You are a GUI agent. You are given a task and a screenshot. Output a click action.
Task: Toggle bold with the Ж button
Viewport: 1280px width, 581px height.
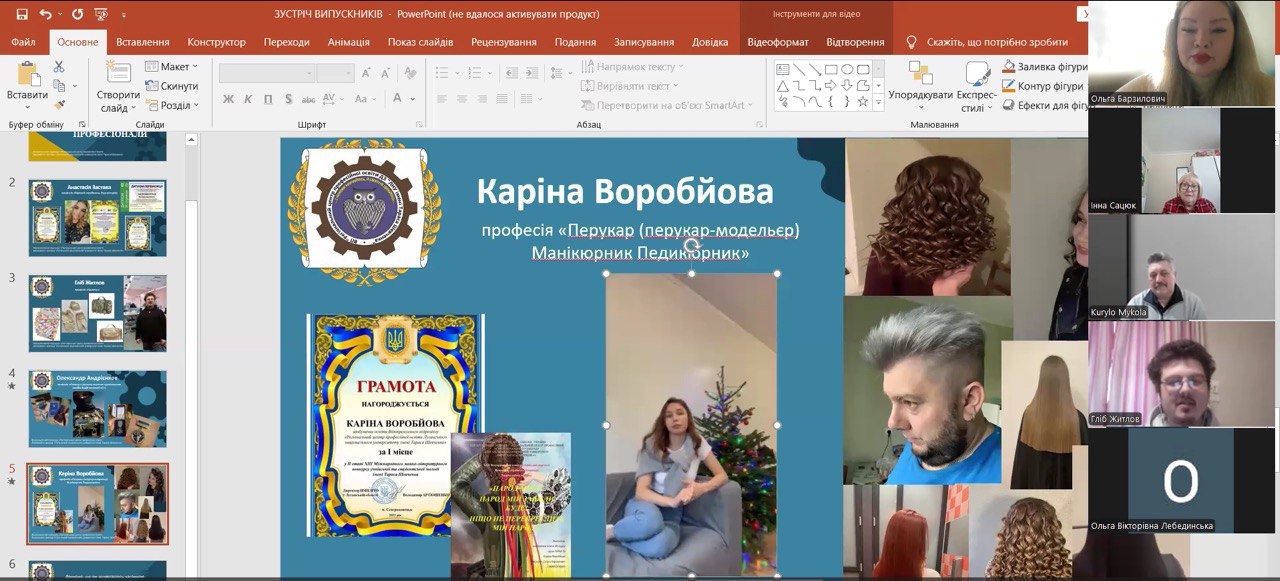tap(228, 98)
